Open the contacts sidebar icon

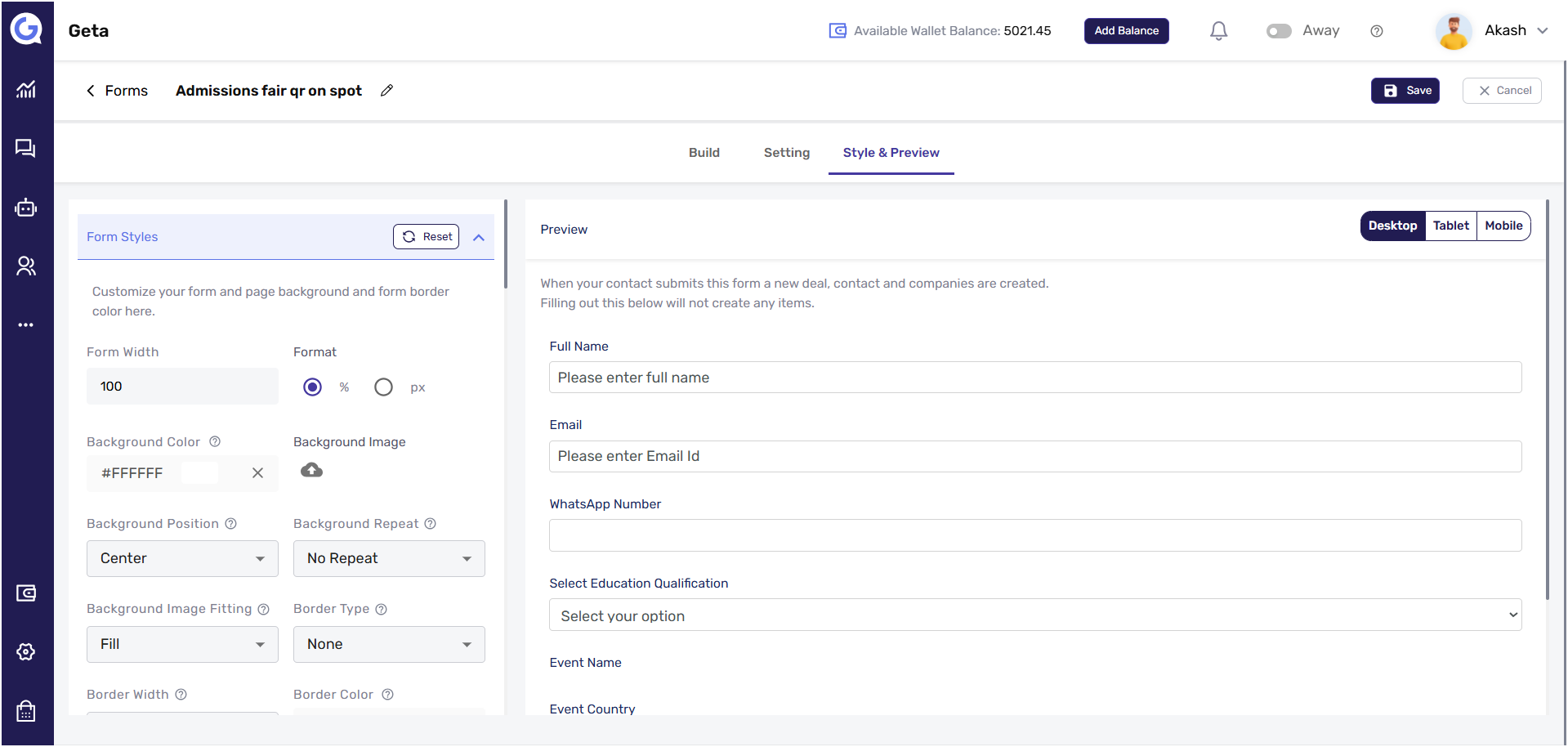[x=26, y=266]
